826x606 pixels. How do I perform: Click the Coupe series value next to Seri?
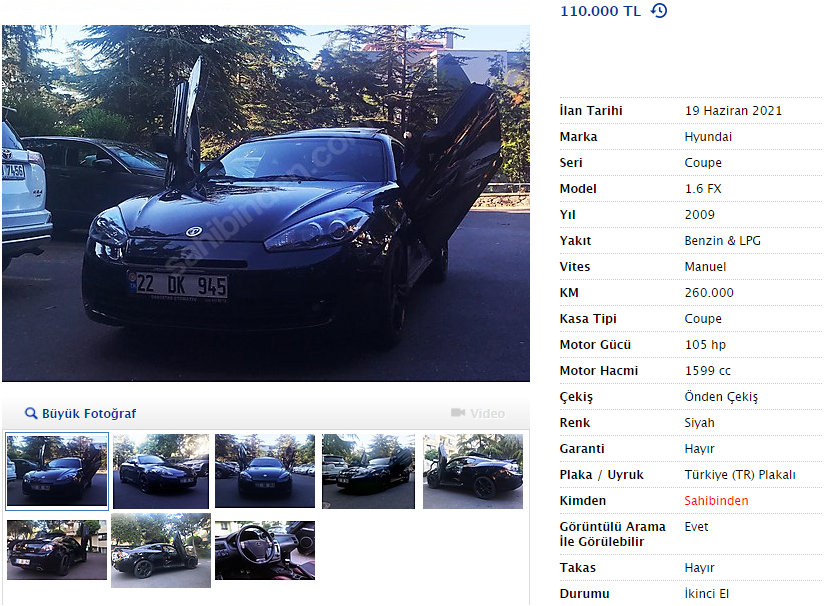click(x=703, y=163)
